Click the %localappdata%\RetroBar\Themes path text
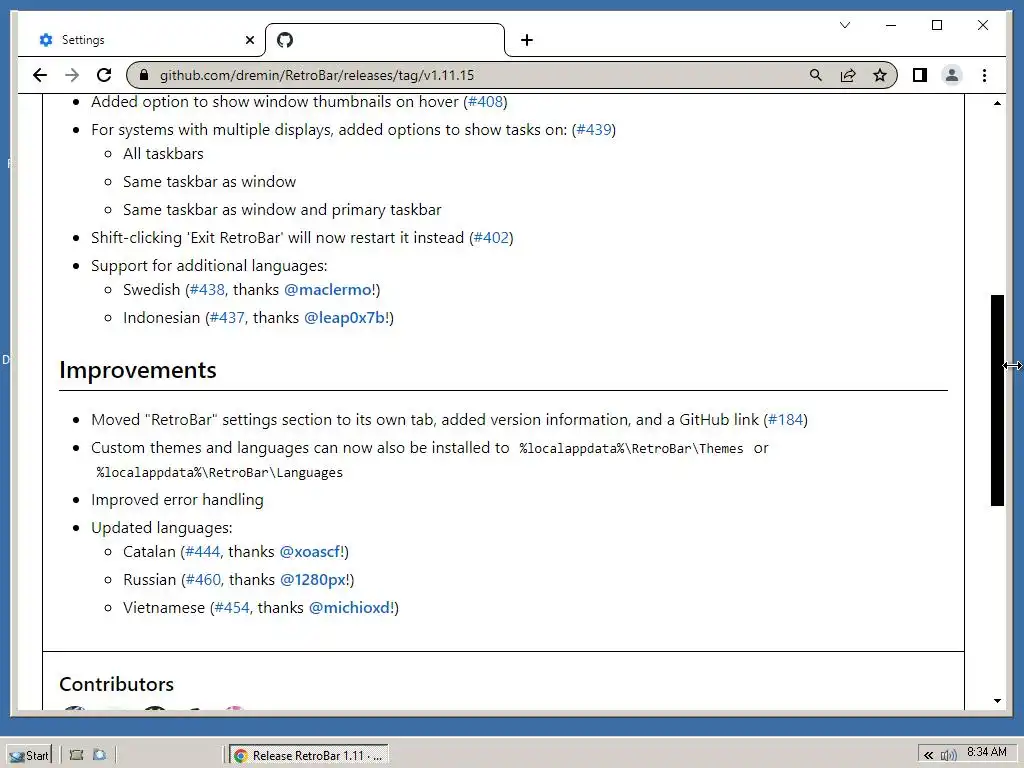 (x=631, y=449)
